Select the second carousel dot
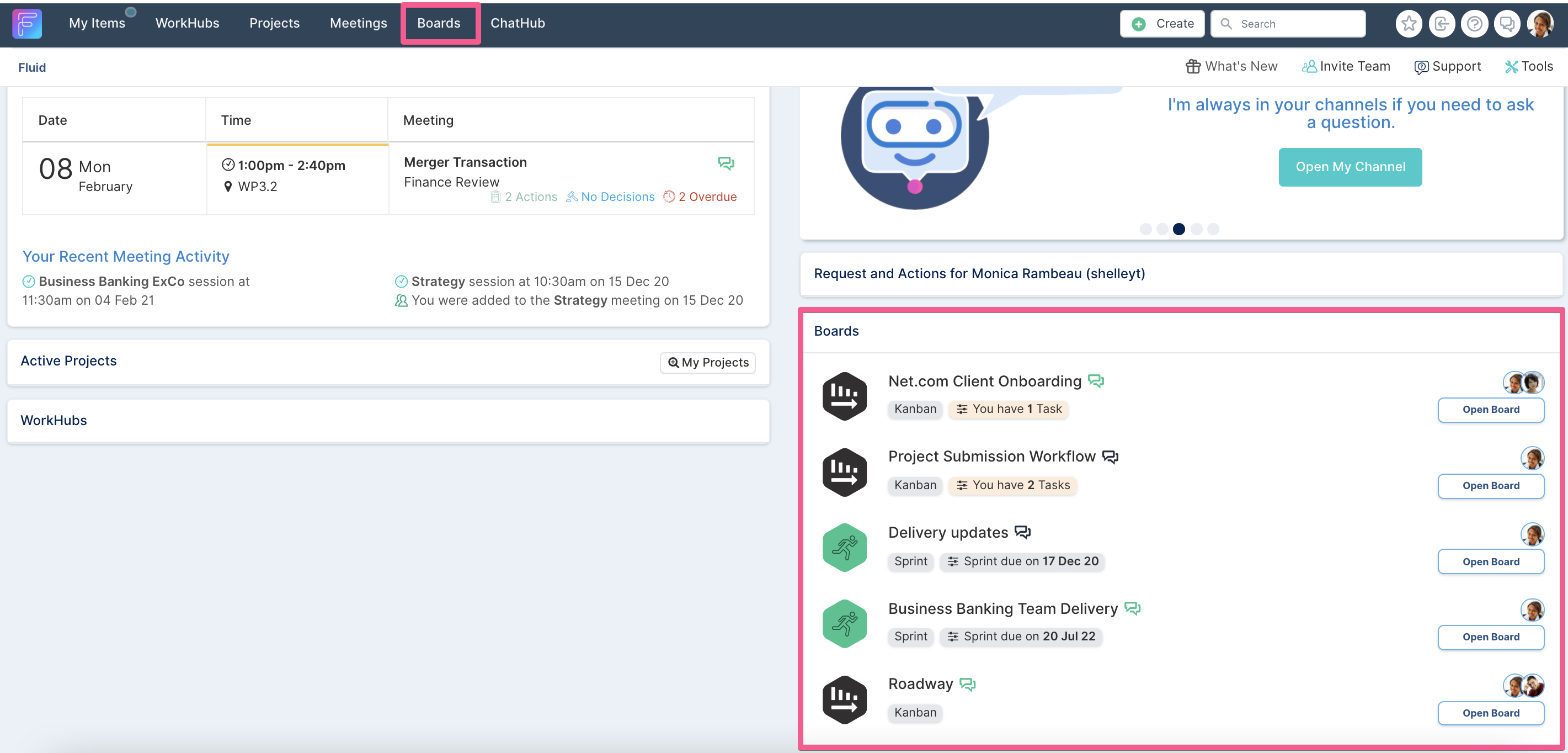Viewport: 1568px width, 753px height. click(x=1162, y=229)
